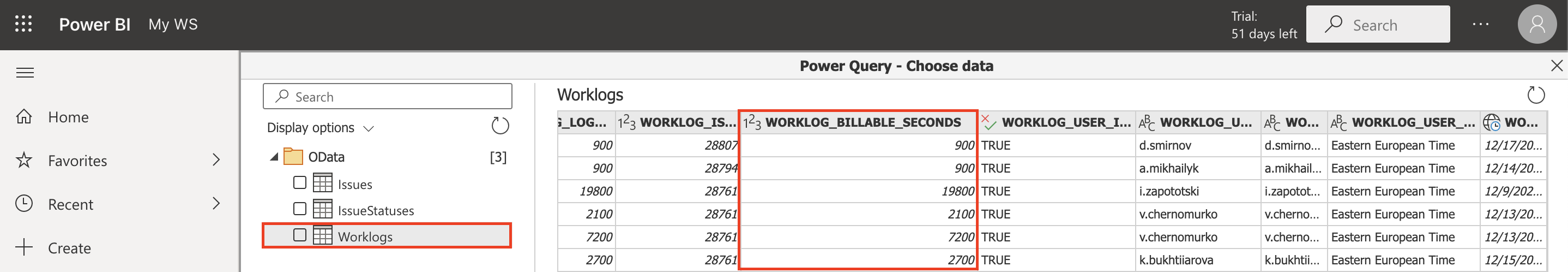Focus the top bar Search box
The width and height of the screenshot is (1568, 272).
click(1378, 25)
